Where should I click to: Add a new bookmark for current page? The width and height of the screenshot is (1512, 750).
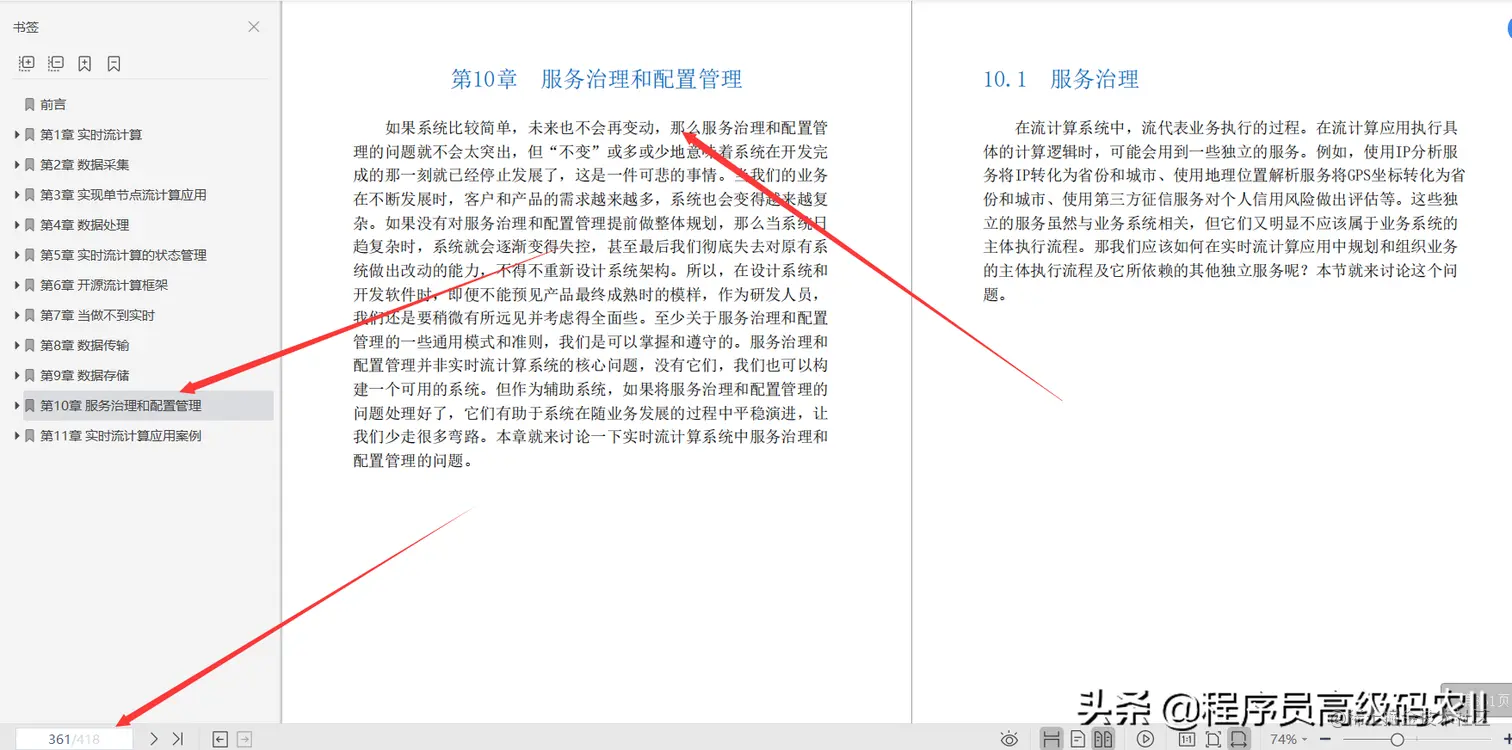pyautogui.click(x=84, y=62)
